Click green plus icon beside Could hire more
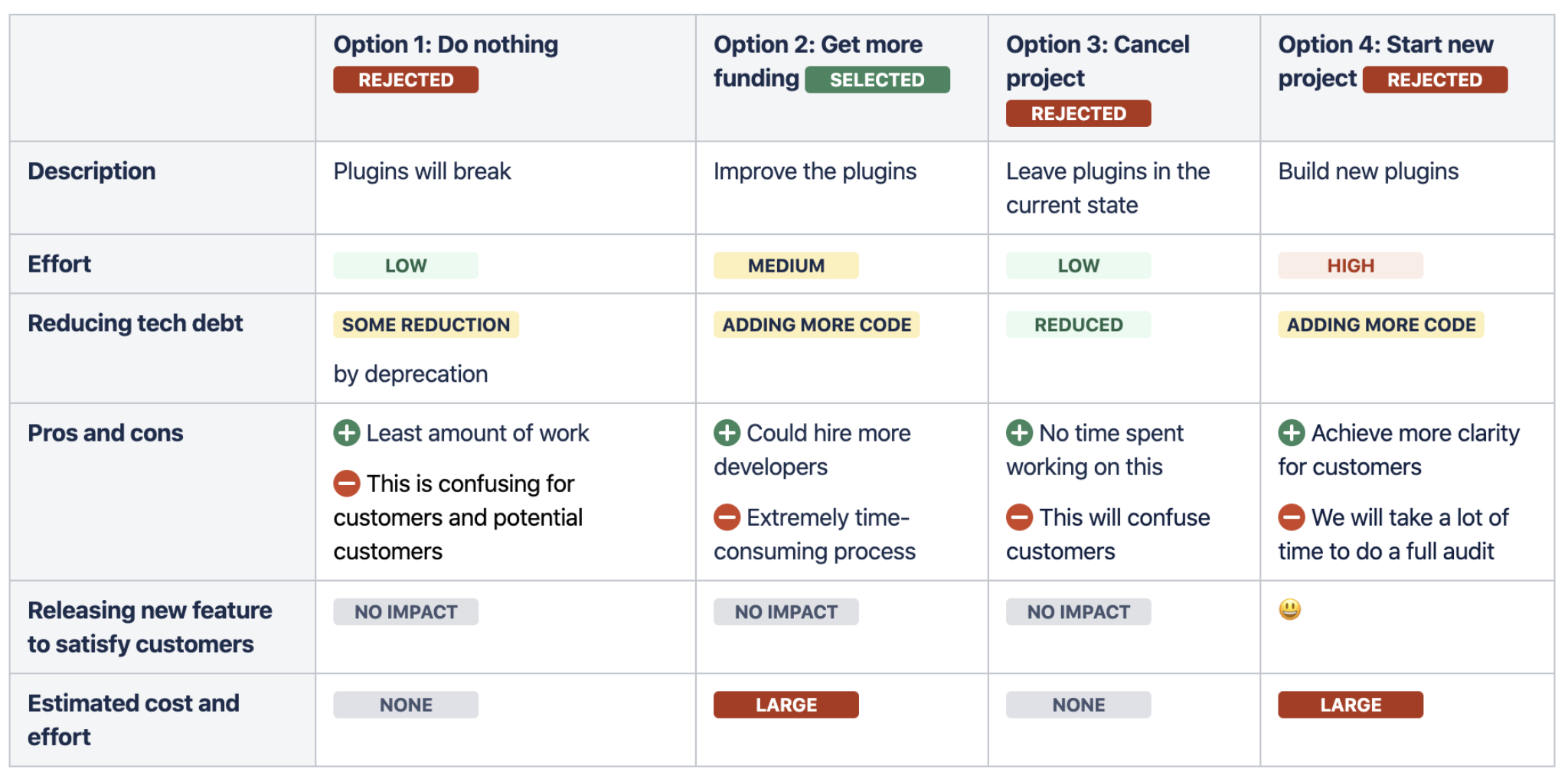Viewport: 1568px width, 782px height. (727, 433)
